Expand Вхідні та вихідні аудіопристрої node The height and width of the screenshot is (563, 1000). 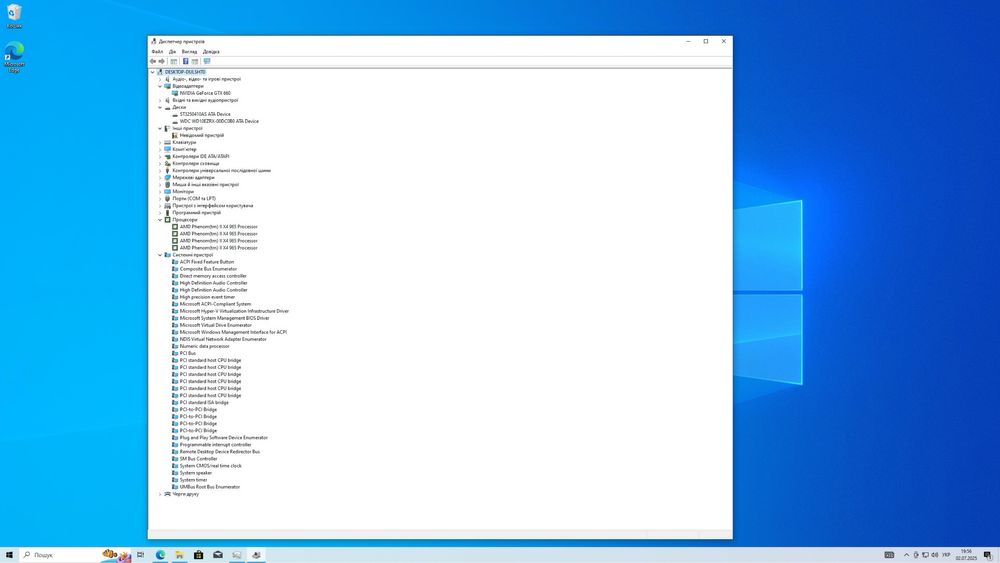pos(160,100)
